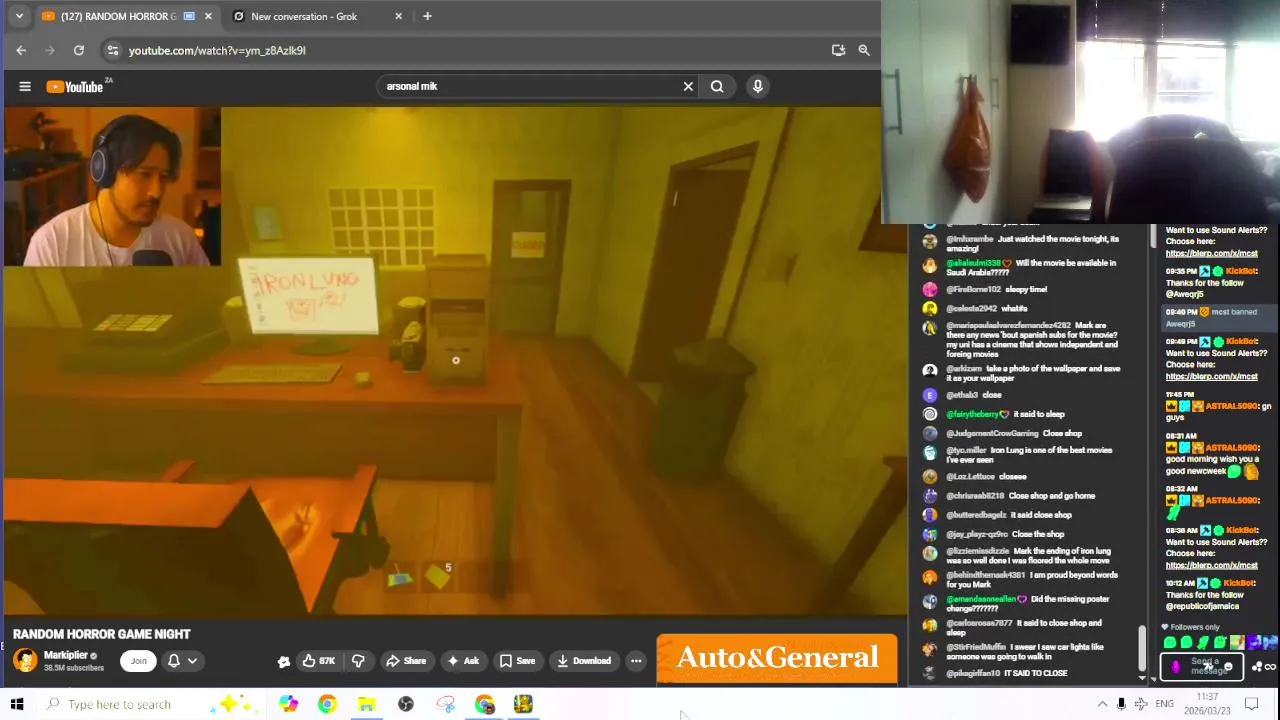Image resolution: width=1280 pixels, height=720 pixels.
Task: Toggle the notification bell for Markiplier
Action: tap(173, 661)
